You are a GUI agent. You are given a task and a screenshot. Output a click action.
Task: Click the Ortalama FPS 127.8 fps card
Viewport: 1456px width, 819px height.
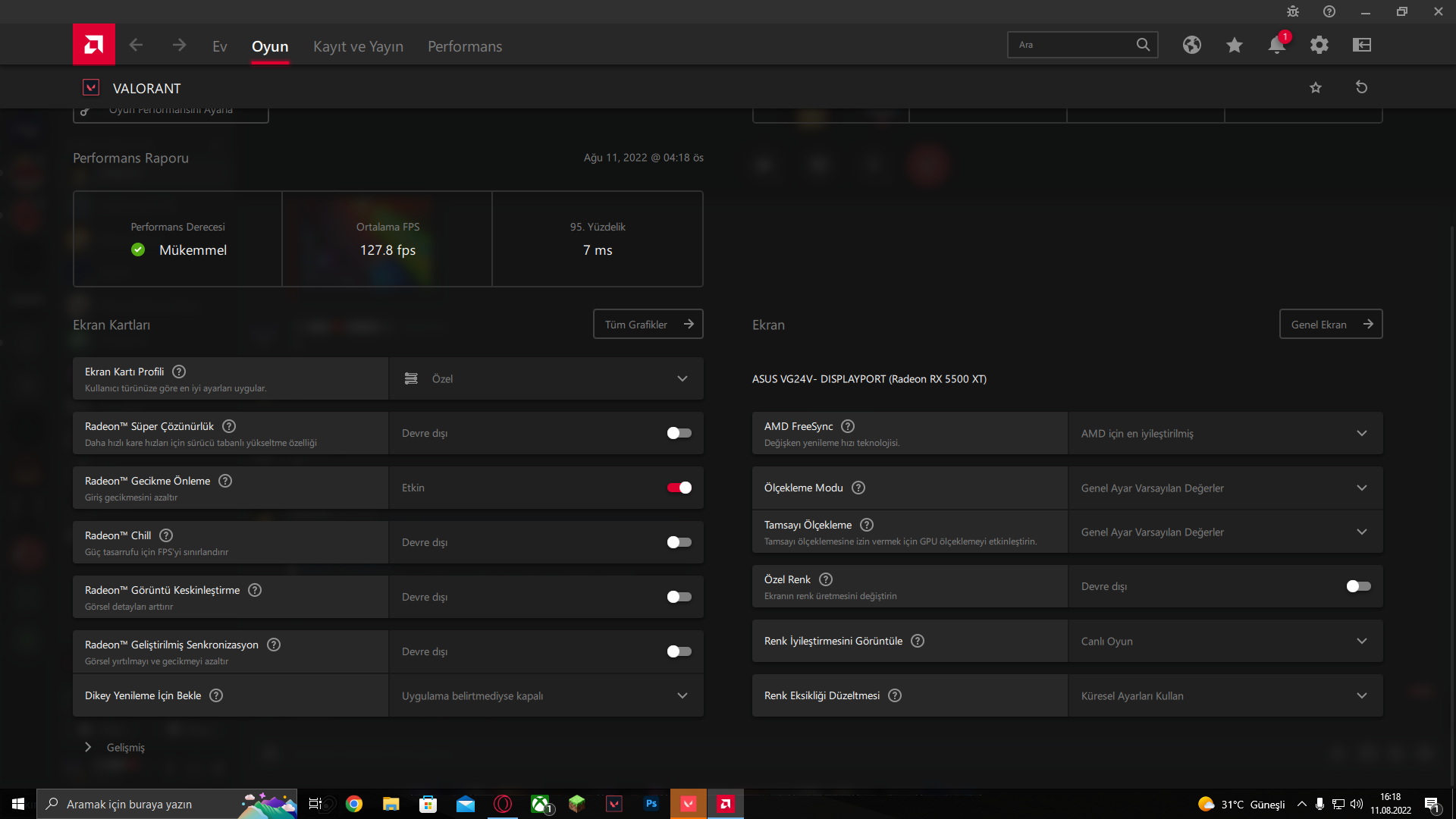click(388, 239)
